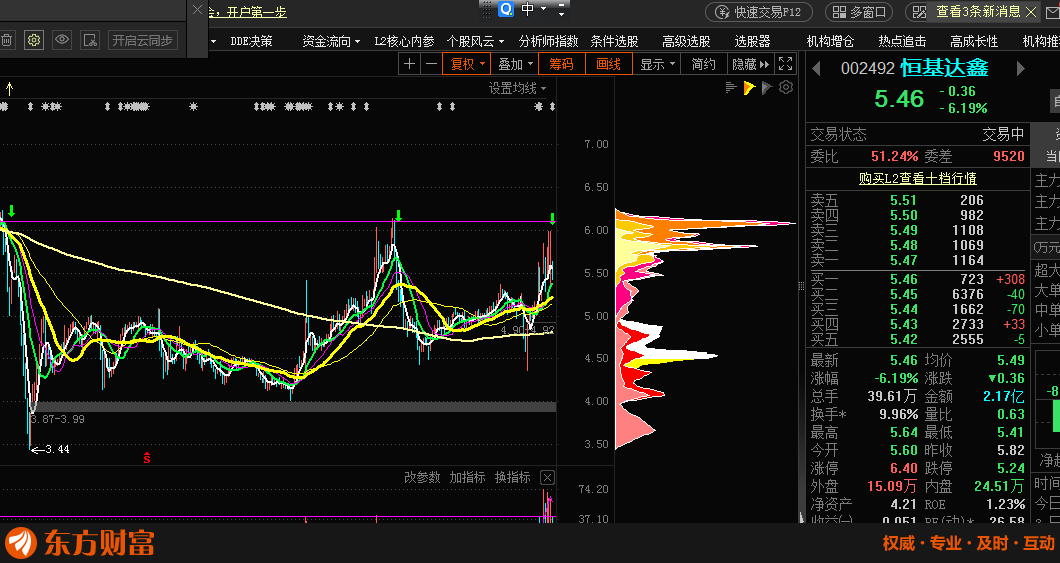Click the 加指标 add indicator button
1060x563 pixels.
pos(468,477)
